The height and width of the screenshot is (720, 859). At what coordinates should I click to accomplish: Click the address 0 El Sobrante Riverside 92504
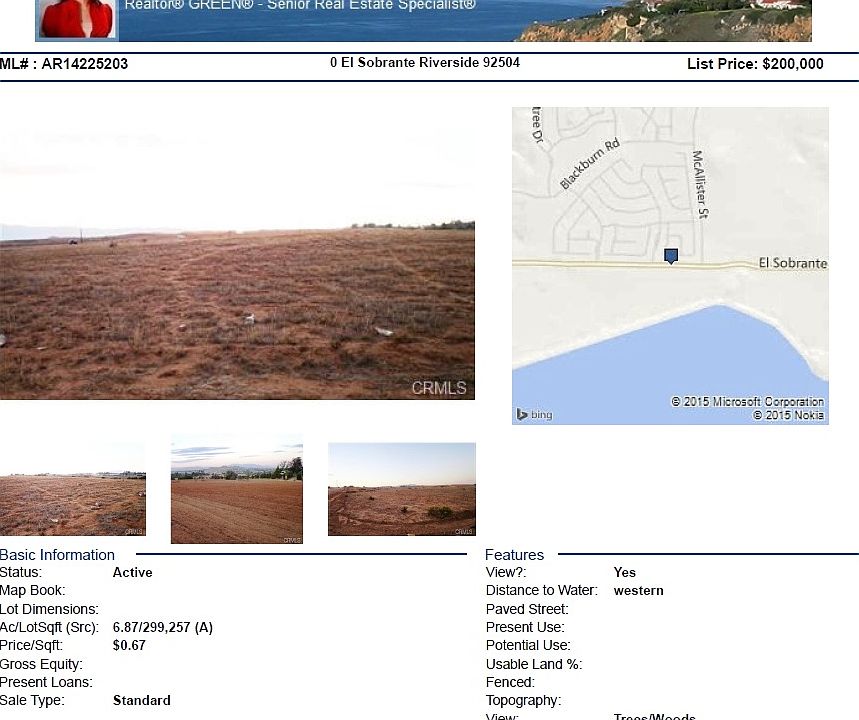425,63
